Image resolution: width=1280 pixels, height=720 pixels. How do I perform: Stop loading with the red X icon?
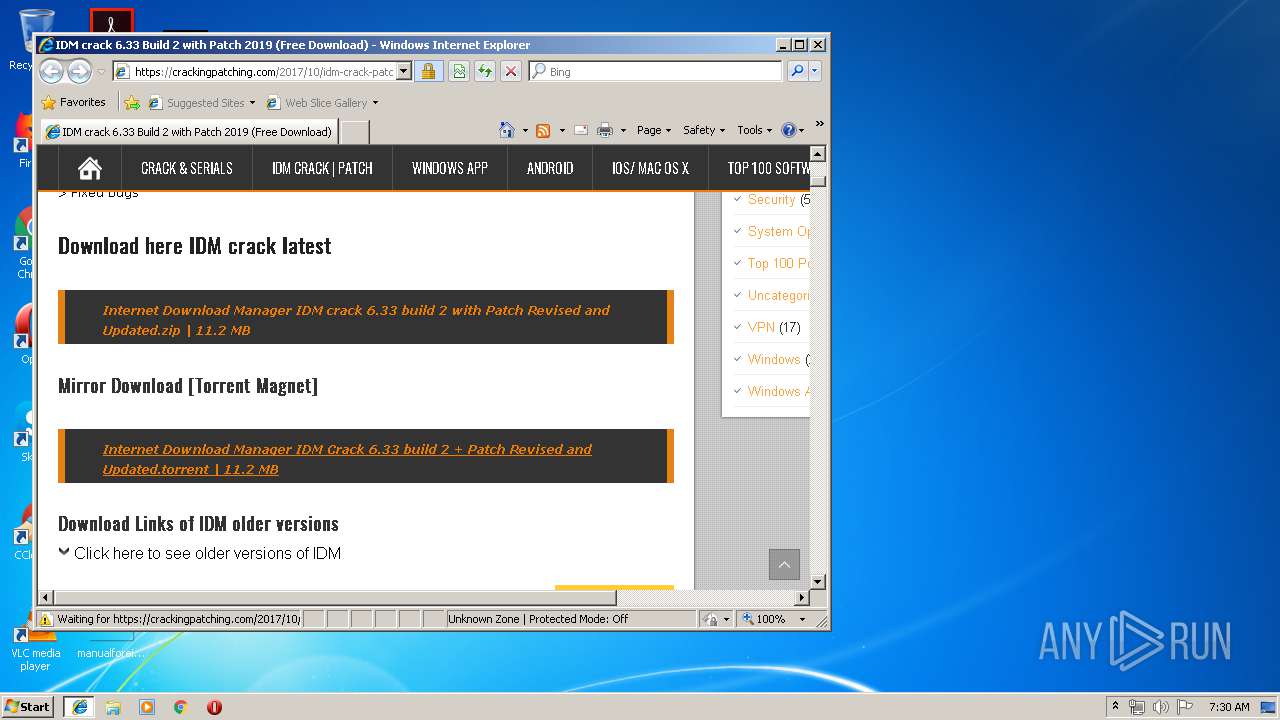510,71
